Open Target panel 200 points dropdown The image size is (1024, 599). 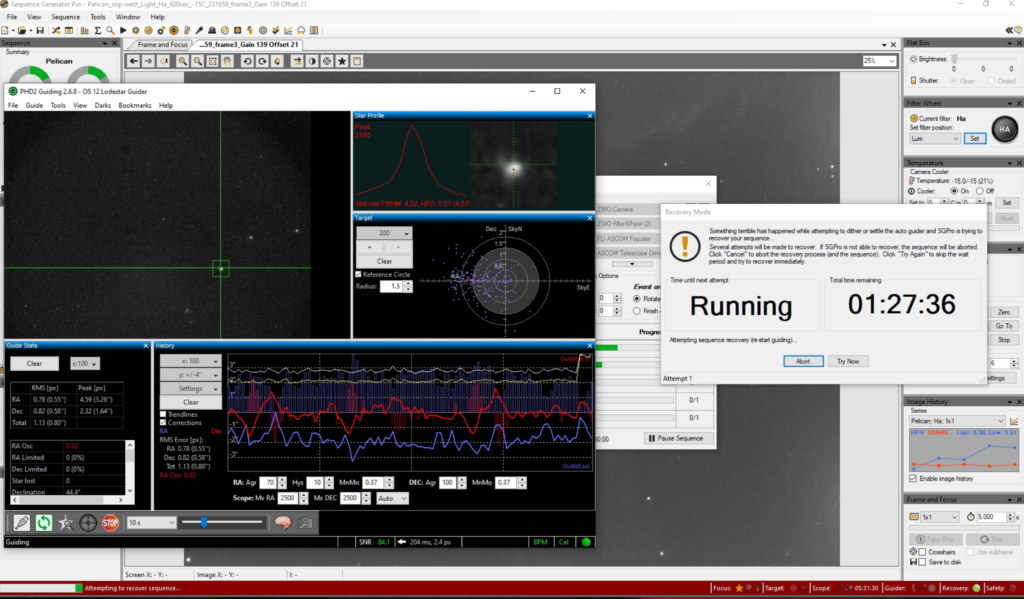(384, 233)
